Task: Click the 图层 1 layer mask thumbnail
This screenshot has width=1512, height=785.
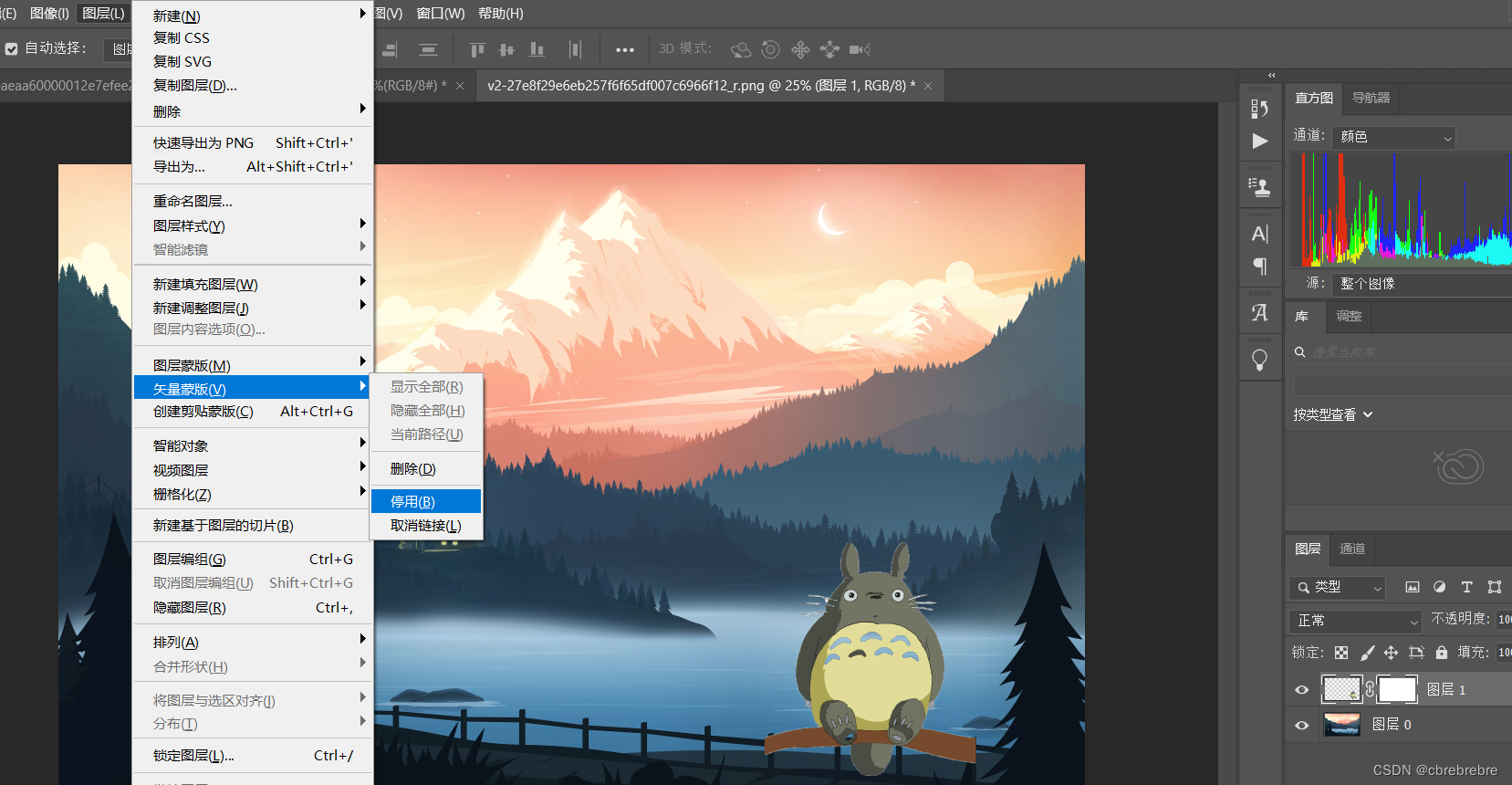Action: [x=1397, y=689]
